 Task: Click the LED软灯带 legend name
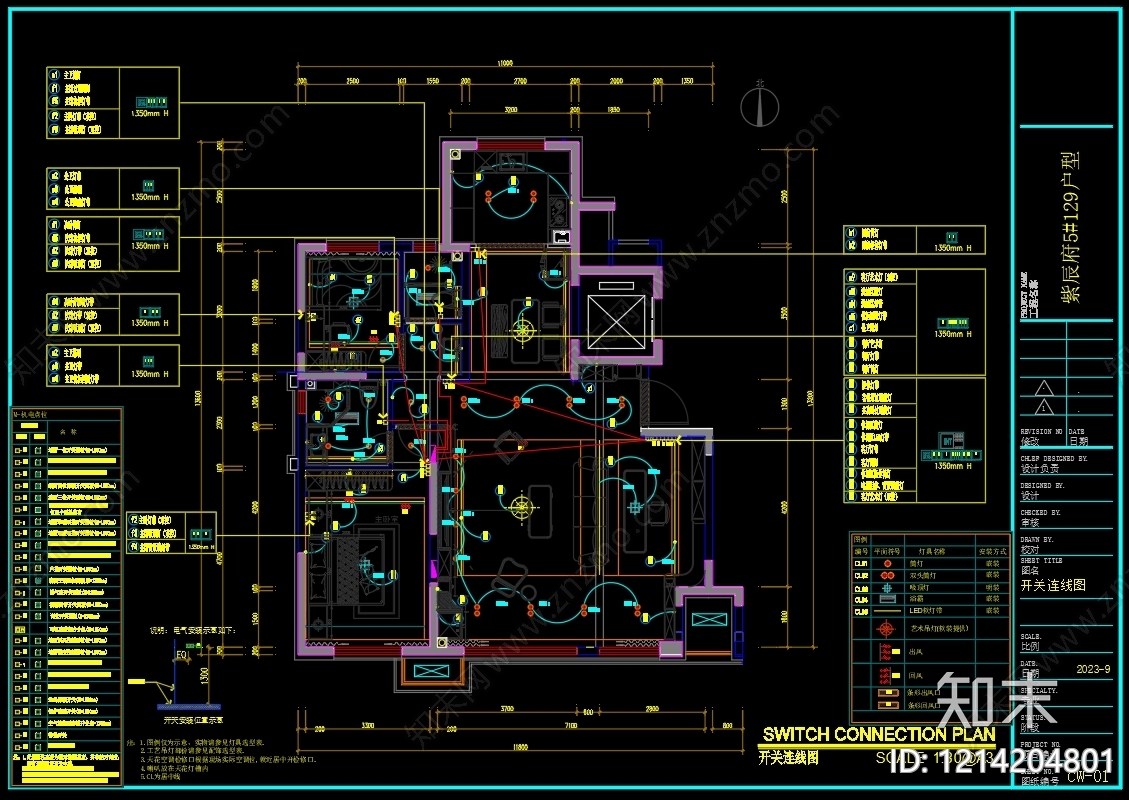coord(925,611)
